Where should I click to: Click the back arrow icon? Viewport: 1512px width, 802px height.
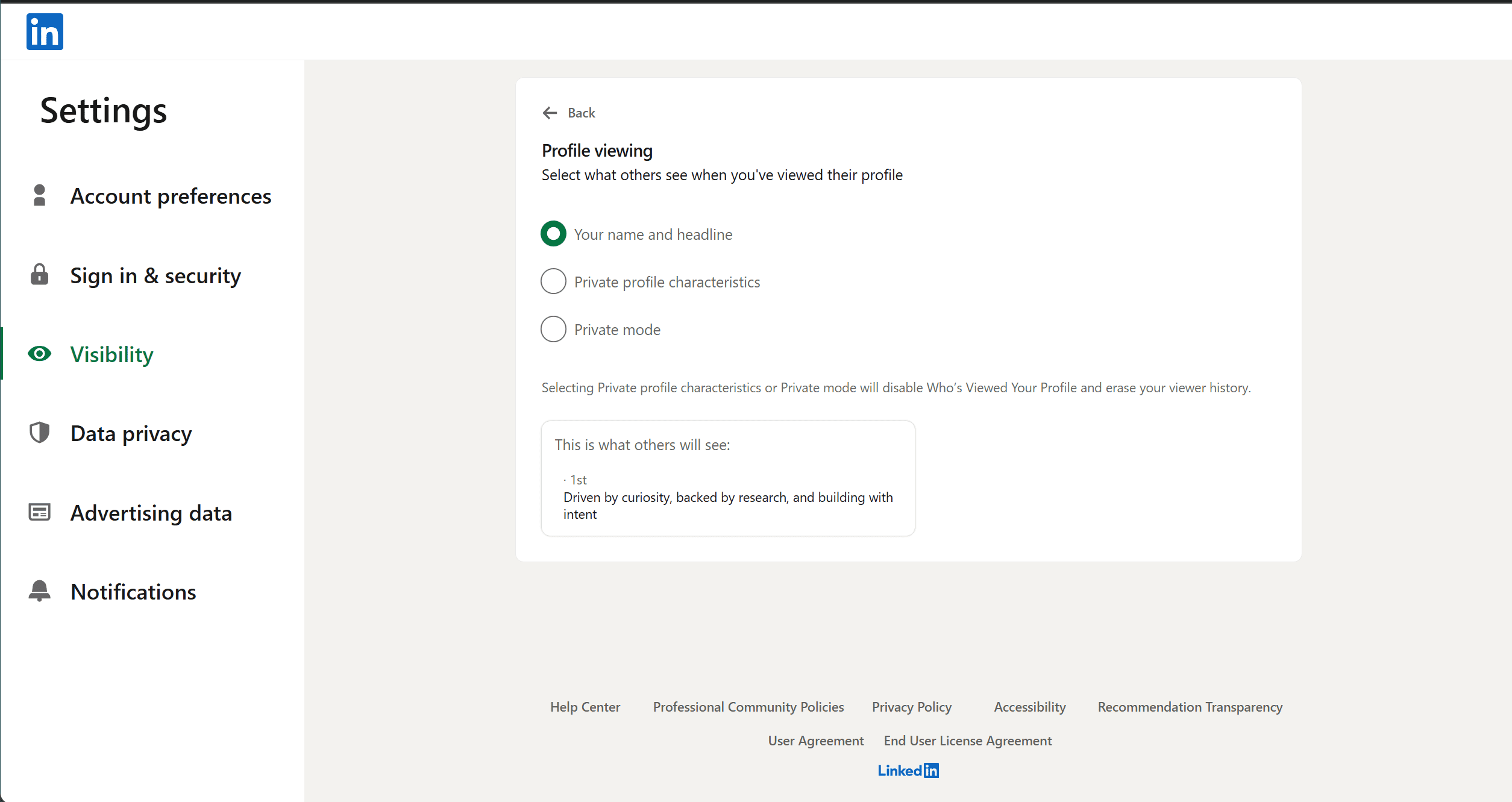point(550,113)
